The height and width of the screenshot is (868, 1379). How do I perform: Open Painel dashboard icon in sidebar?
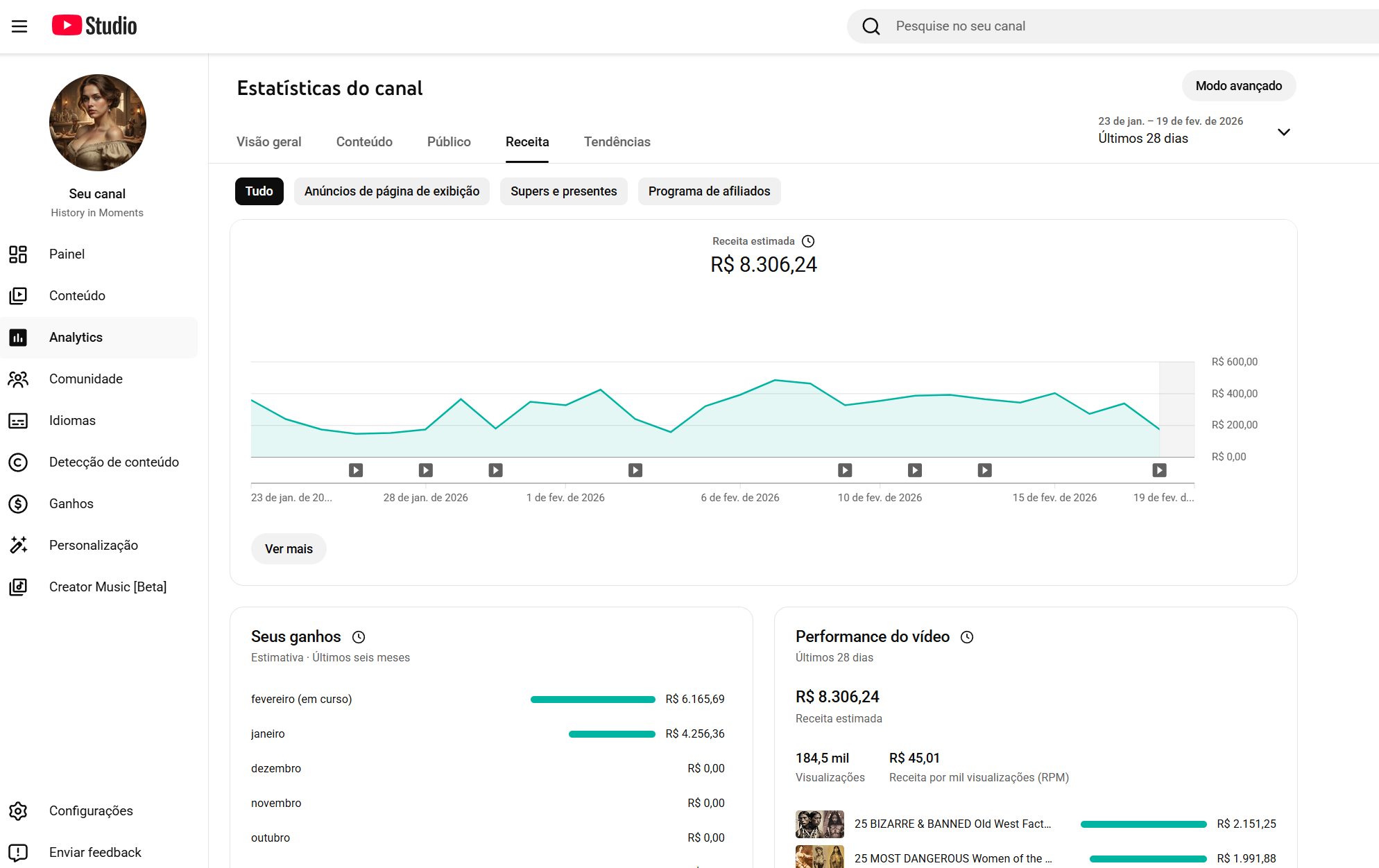point(18,254)
